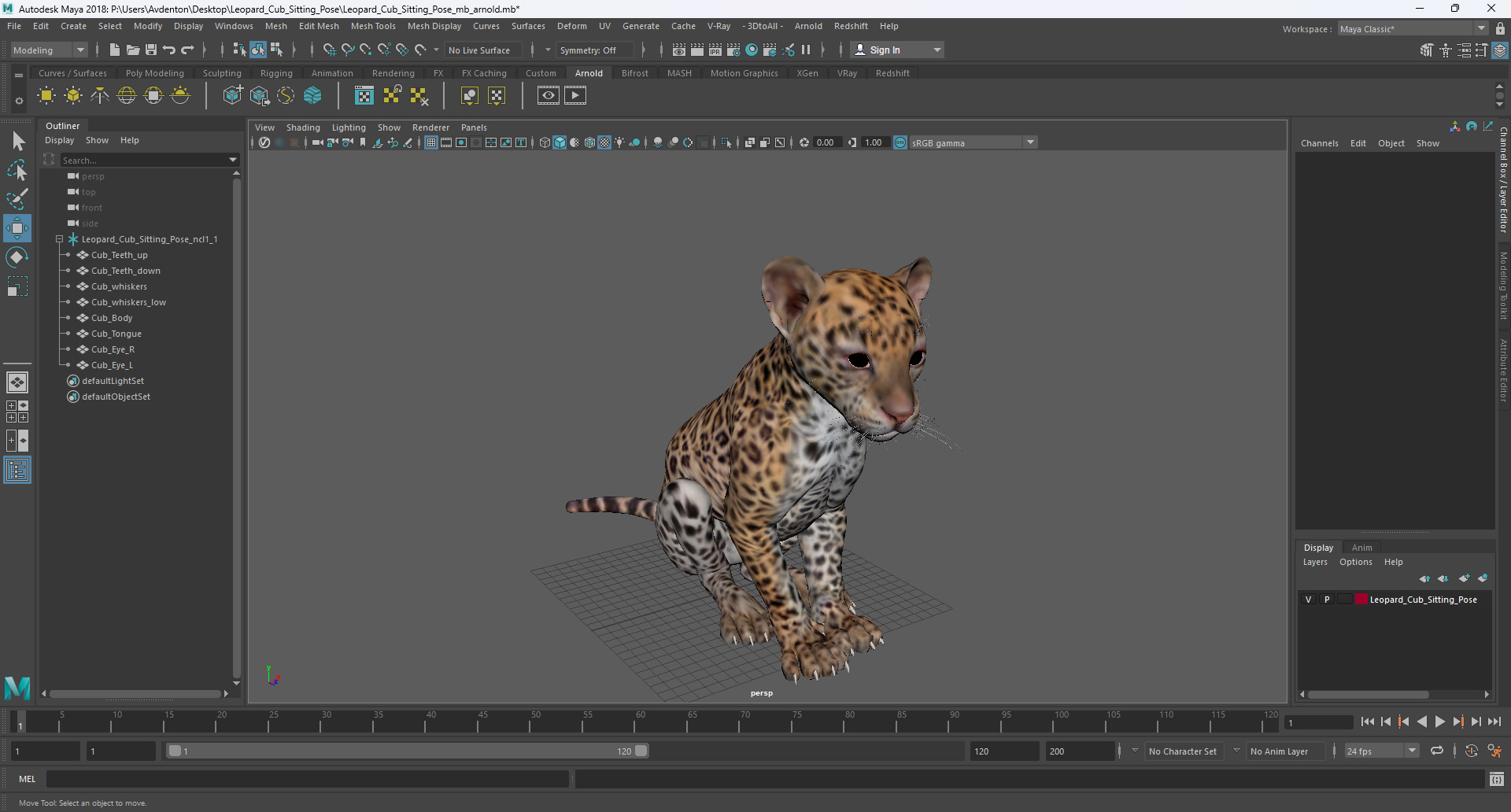The width and height of the screenshot is (1511, 812).
Task: Click the Scale tool icon
Action: [x=17, y=286]
